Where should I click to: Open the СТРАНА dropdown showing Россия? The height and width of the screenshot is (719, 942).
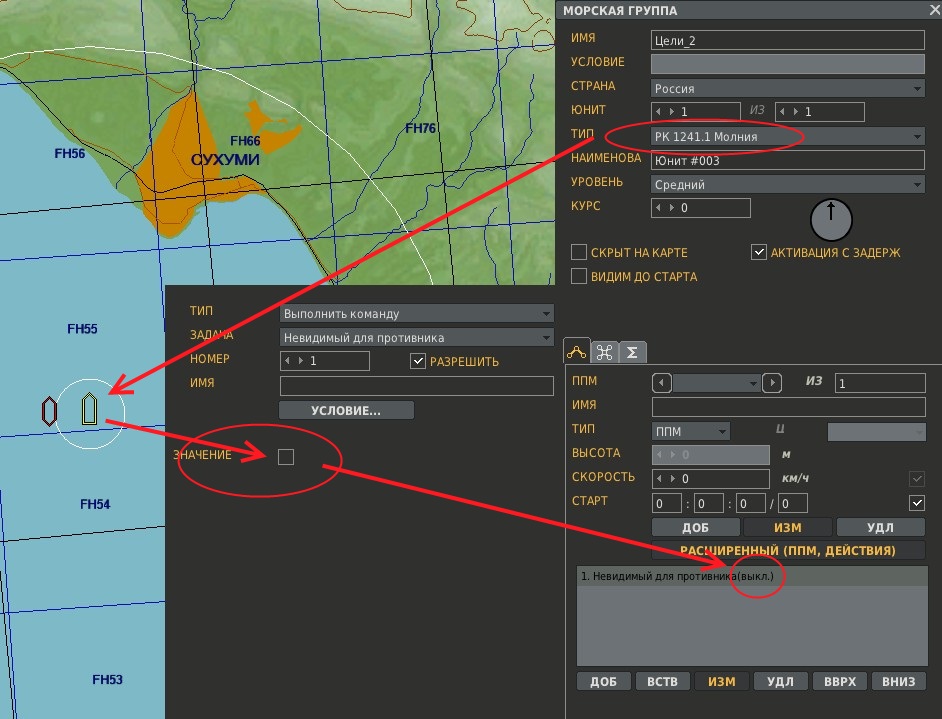[788, 88]
